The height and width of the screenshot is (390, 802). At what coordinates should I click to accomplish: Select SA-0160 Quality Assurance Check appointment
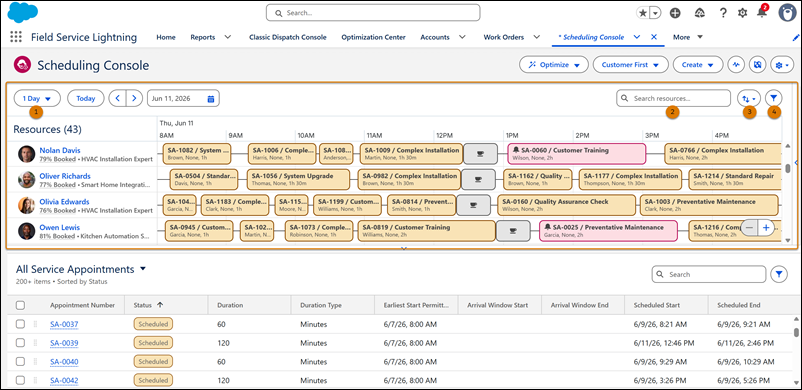[x=567, y=205]
